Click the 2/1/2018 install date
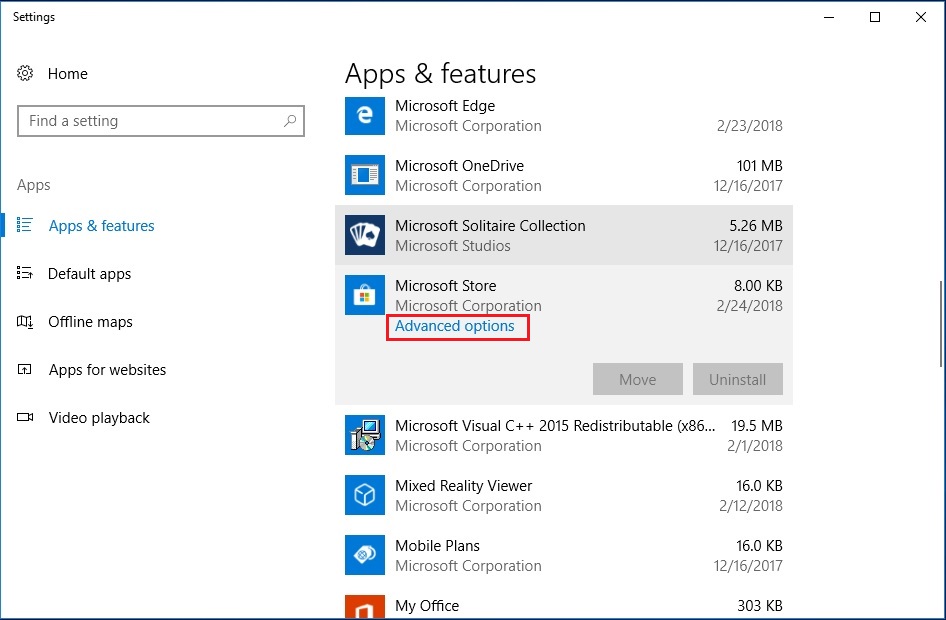946x620 pixels. click(x=755, y=446)
